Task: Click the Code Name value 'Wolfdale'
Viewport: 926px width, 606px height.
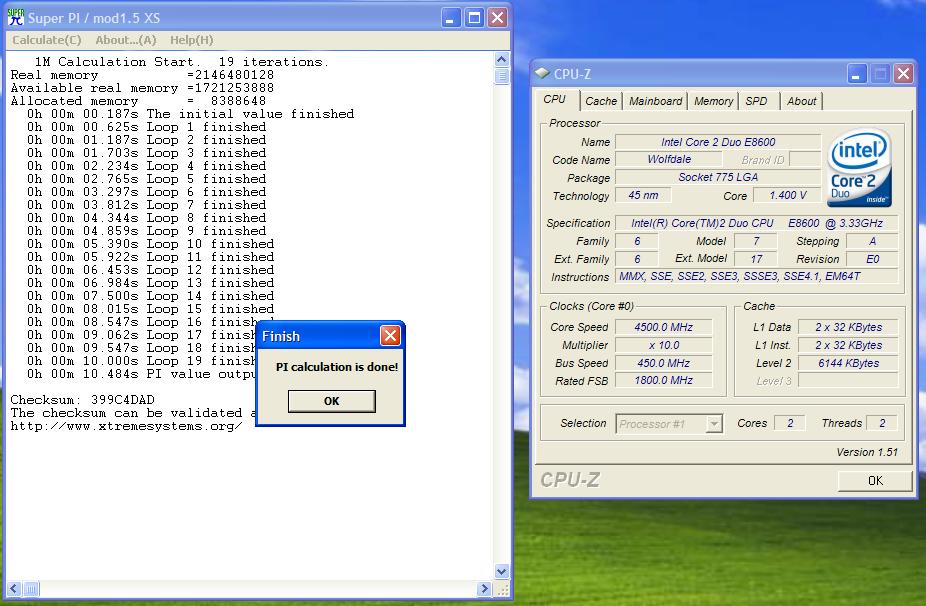Action: coord(669,159)
